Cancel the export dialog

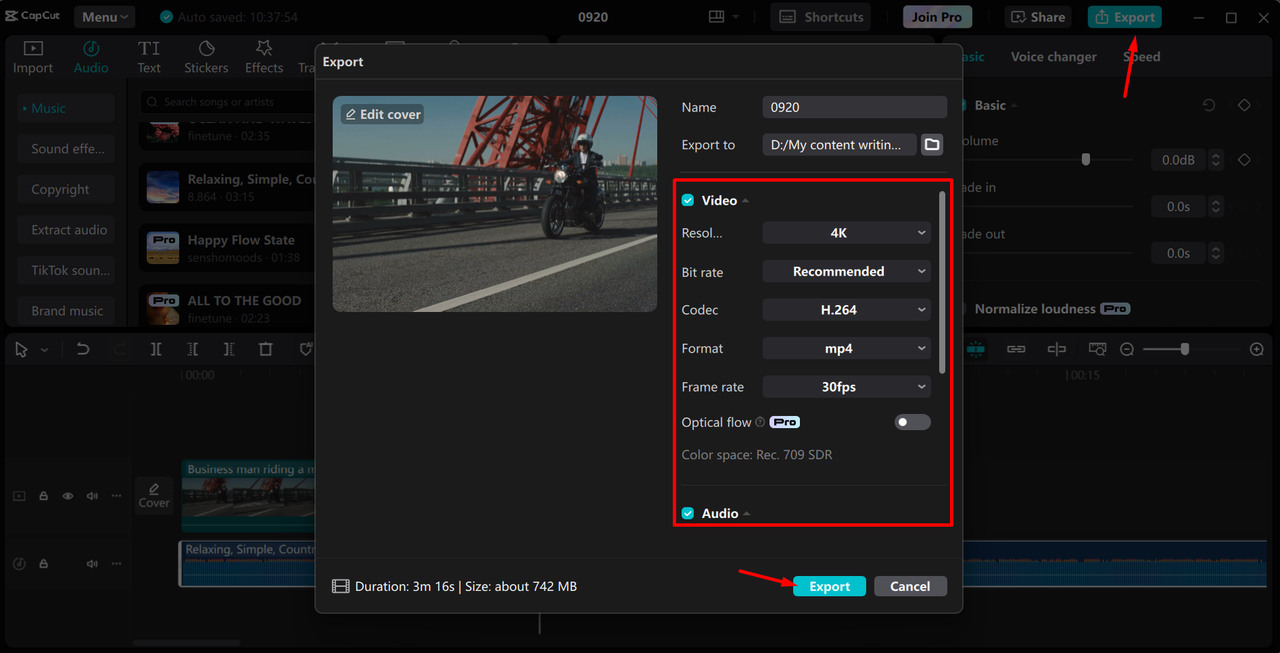point(910,587)
